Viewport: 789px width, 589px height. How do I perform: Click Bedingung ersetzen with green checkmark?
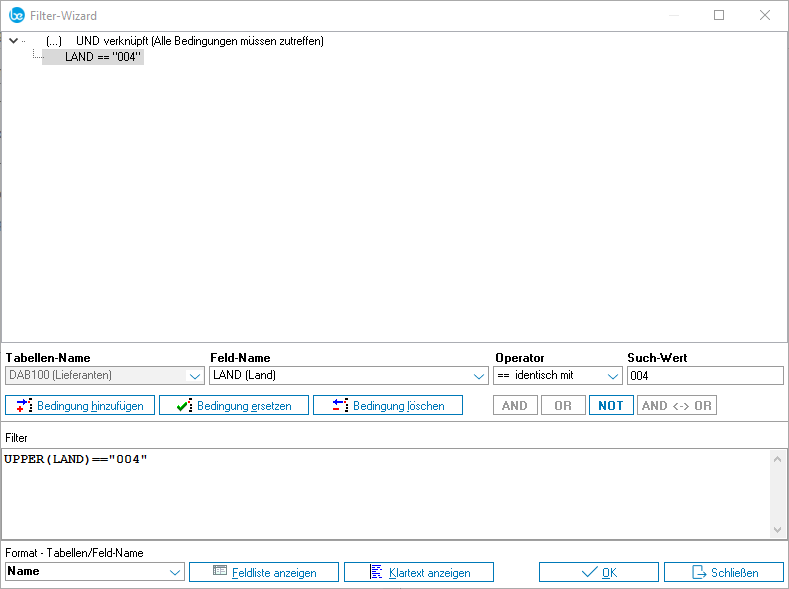coord(233,405)
